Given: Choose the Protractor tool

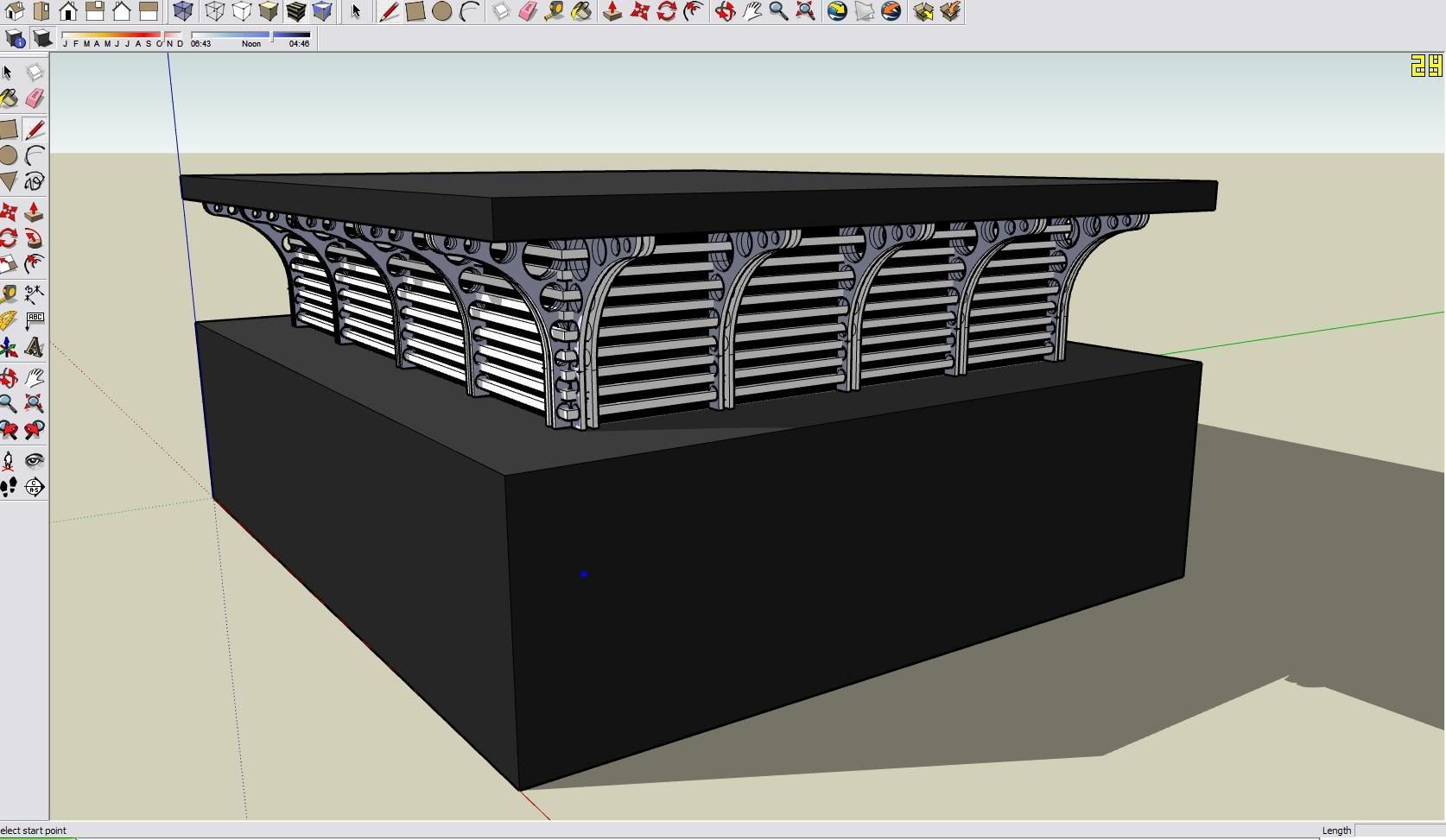Looking at the screenshot, I should tap(9, 321).
